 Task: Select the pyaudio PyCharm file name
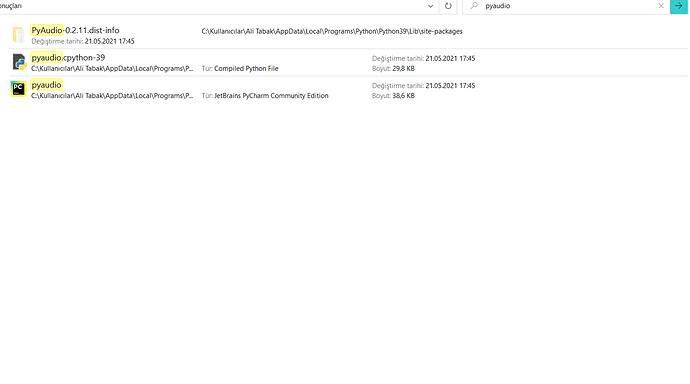(x=46, y=85)
